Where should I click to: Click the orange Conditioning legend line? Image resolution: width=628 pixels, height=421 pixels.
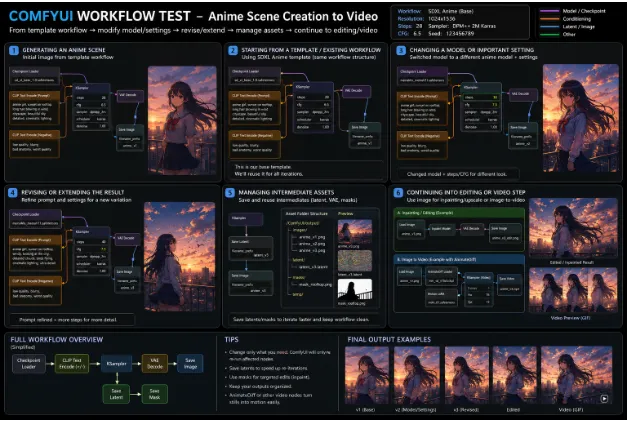tap(550, 19)
